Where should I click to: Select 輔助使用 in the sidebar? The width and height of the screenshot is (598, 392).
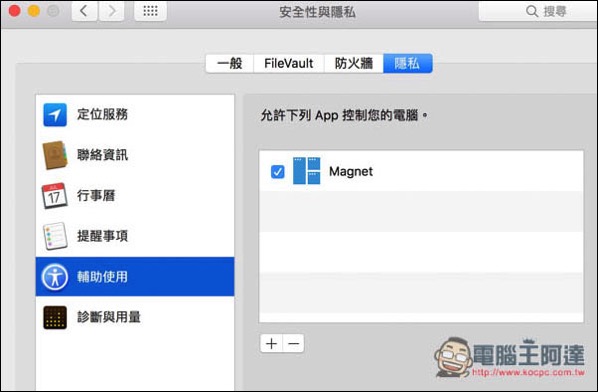tap(135, 277)
